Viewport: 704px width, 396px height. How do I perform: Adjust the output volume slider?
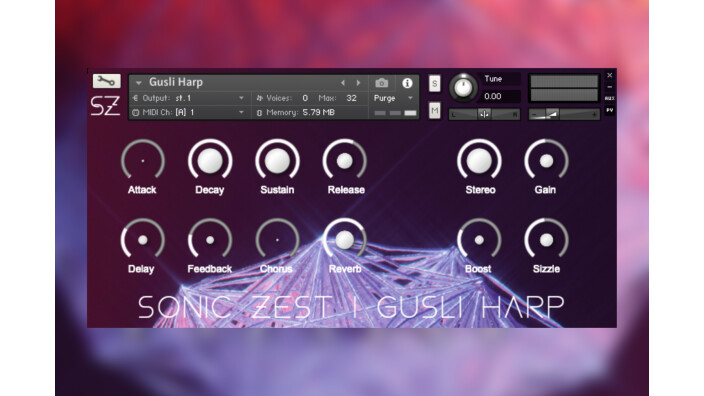[564, 114]
